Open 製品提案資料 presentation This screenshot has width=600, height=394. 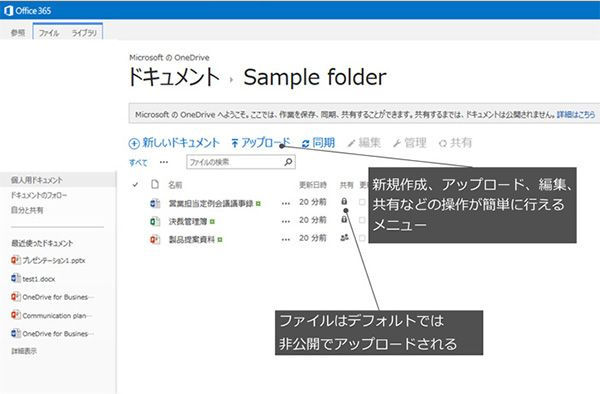click(x=192, y=239)
